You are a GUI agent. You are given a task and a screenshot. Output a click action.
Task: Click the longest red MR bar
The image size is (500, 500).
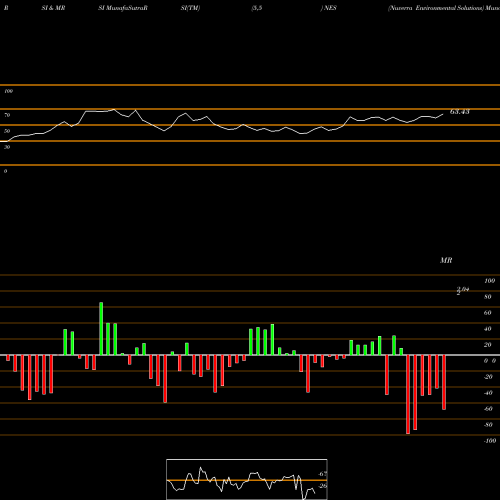coord(408,394)
